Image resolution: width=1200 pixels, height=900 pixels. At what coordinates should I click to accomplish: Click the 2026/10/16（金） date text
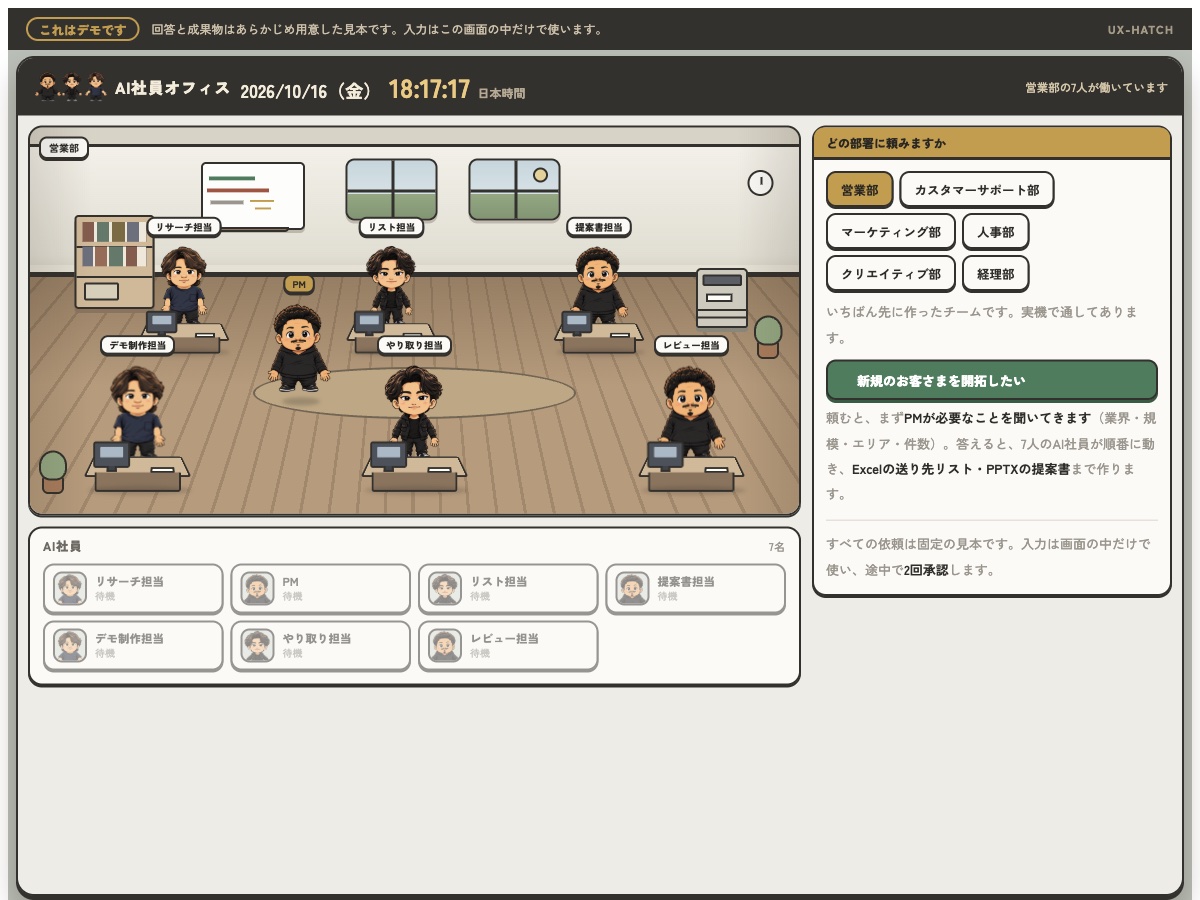click(x=307, y=91)
